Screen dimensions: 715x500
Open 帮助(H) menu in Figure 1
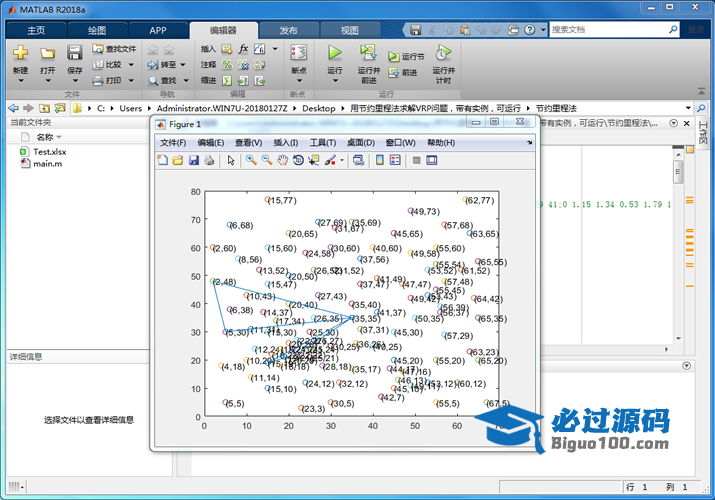(x=441, y=143)
